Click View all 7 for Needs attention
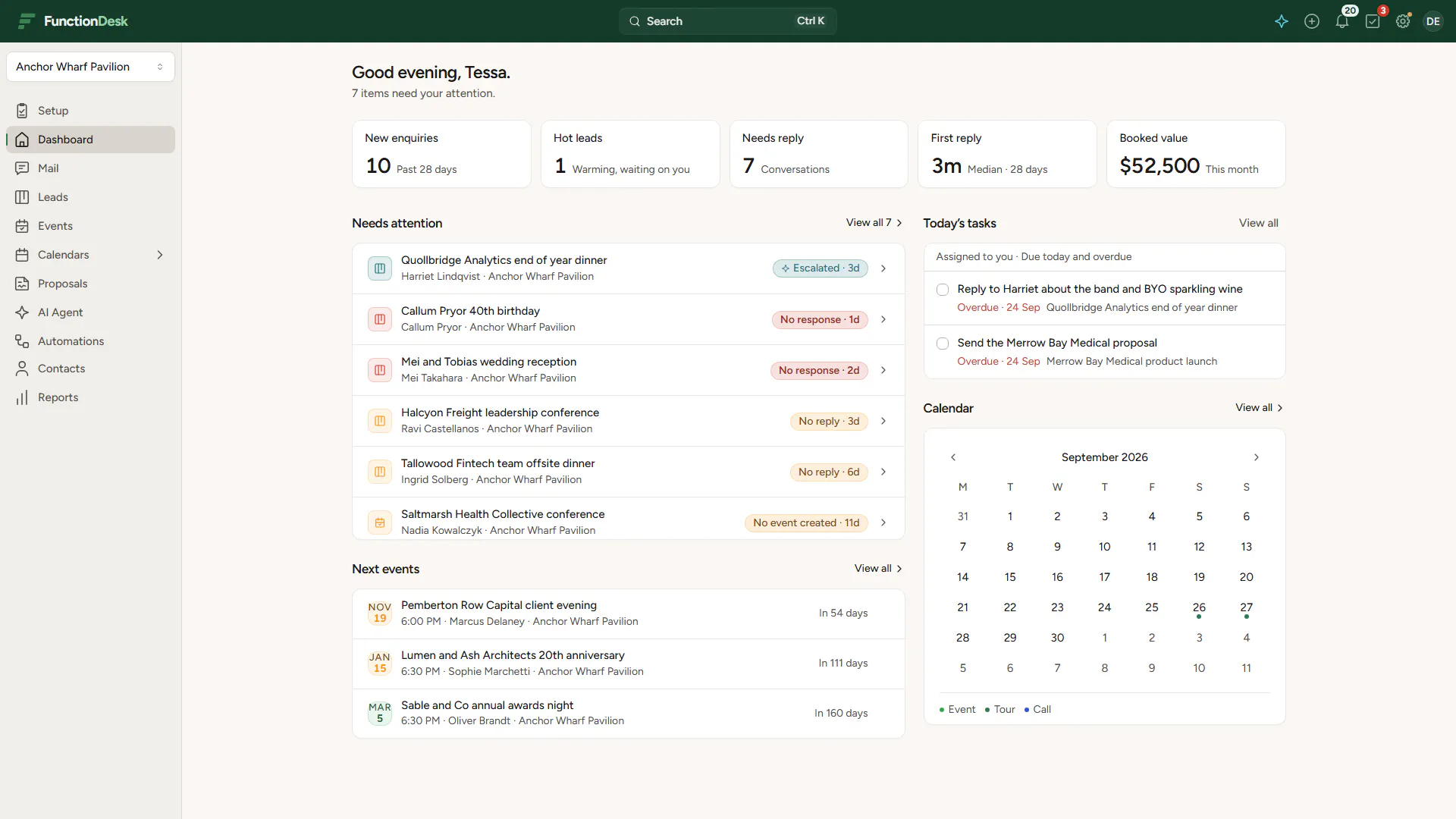The image size is (1456, 819). click(x=874, y=223)
